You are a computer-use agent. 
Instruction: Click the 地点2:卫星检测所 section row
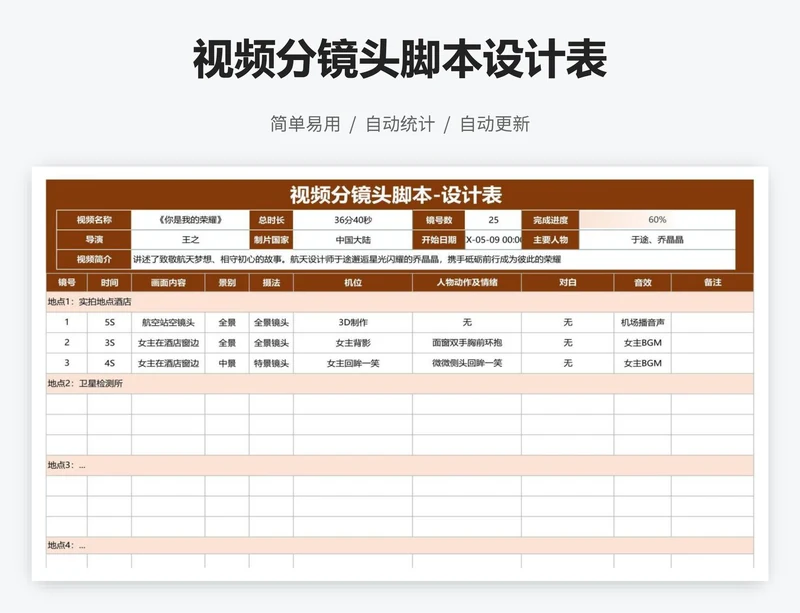pyautogui.click(x=398, y=383)
